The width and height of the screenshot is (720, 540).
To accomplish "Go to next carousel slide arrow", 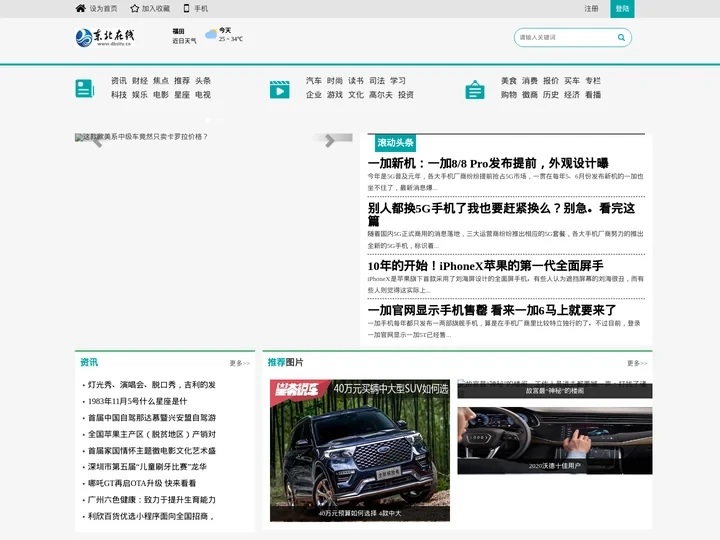I will coord(330,141).
